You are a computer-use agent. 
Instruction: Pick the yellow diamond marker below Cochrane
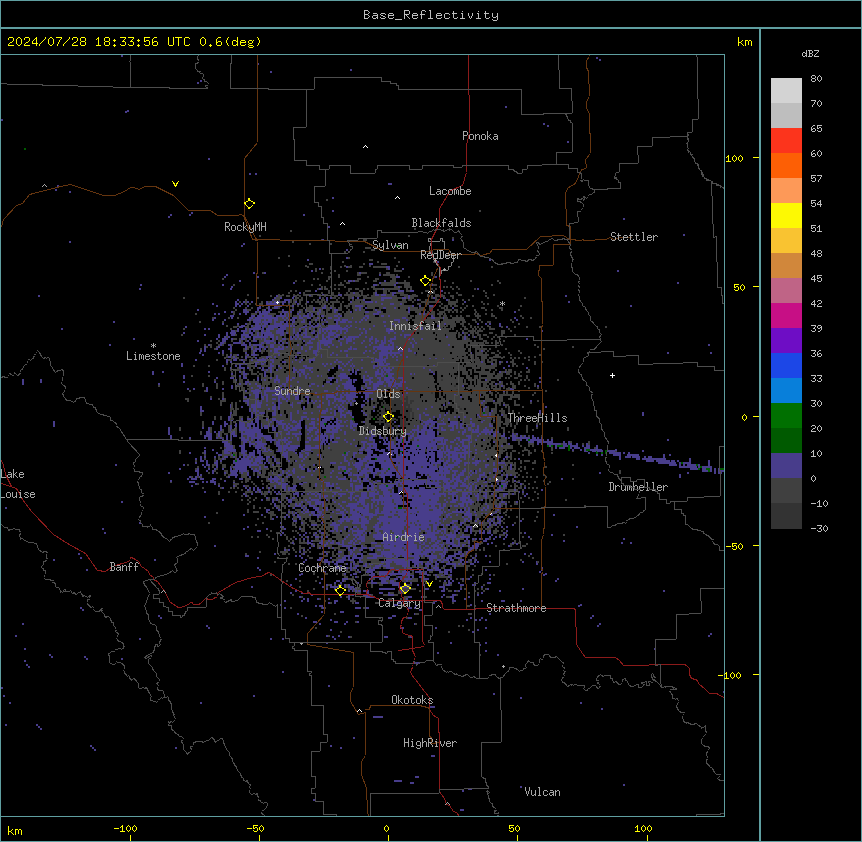coord(340,591)
